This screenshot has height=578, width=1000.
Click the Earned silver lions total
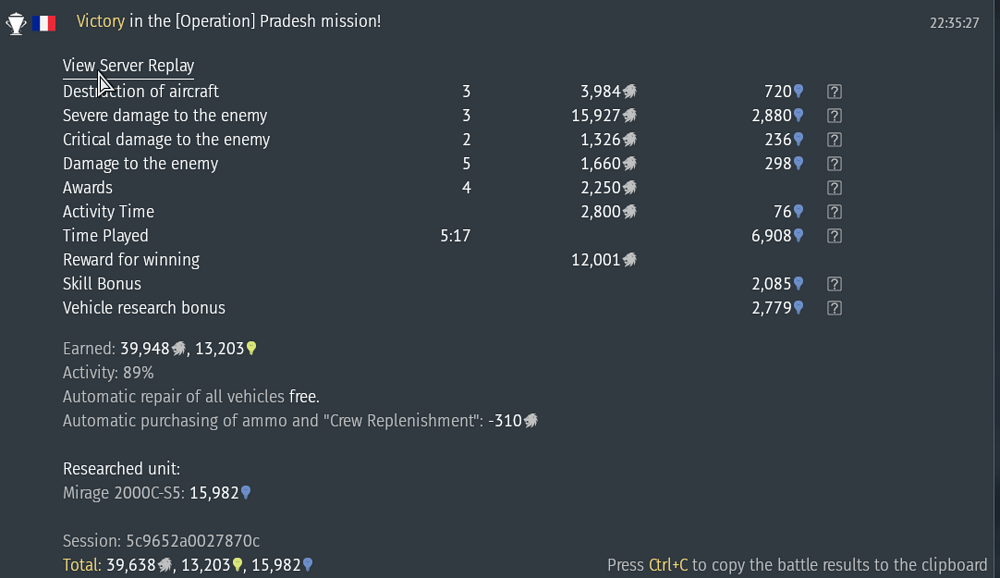pos(152,348)
